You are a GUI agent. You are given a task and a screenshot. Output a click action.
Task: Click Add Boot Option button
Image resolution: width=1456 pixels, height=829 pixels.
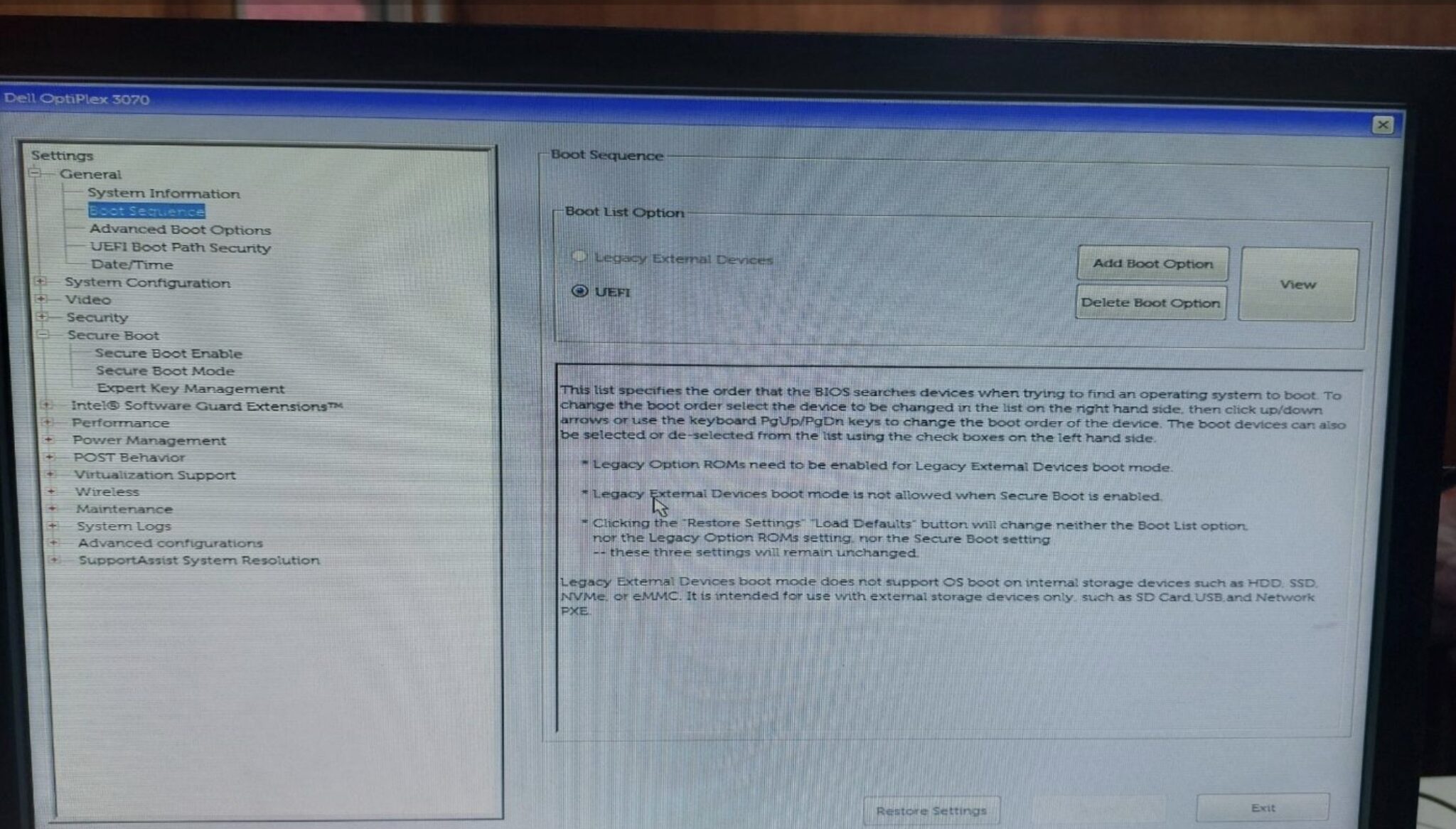coord(1150,263)
